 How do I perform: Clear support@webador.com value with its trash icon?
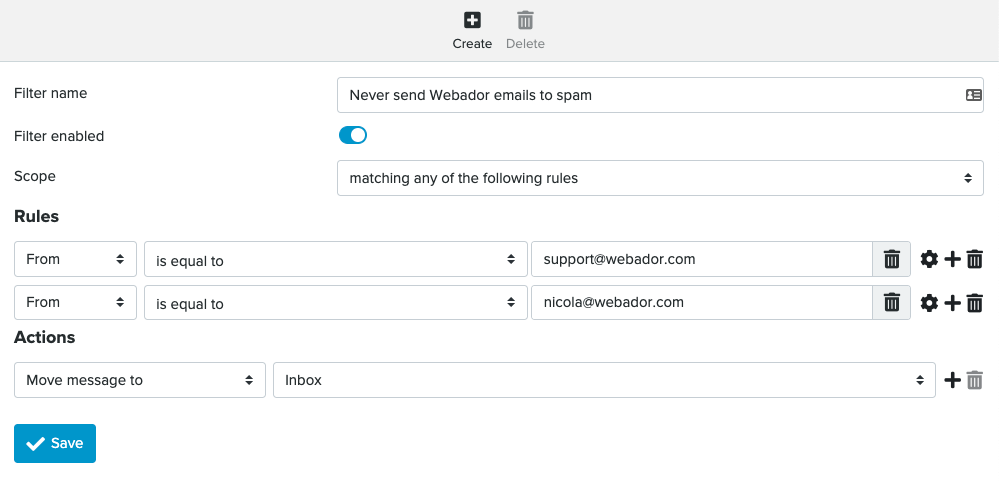891,259
